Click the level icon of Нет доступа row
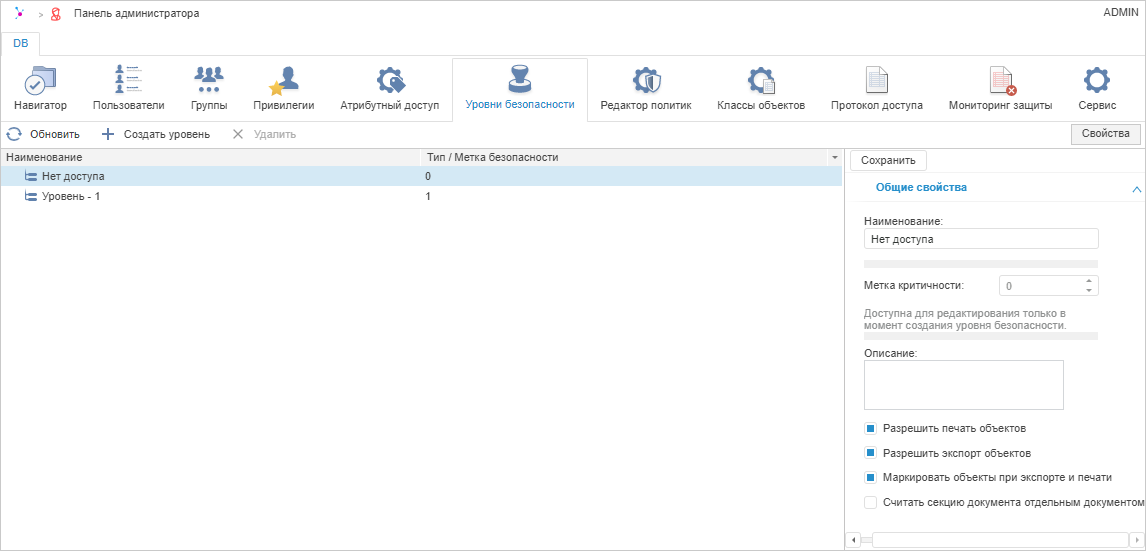 point(31,176)
